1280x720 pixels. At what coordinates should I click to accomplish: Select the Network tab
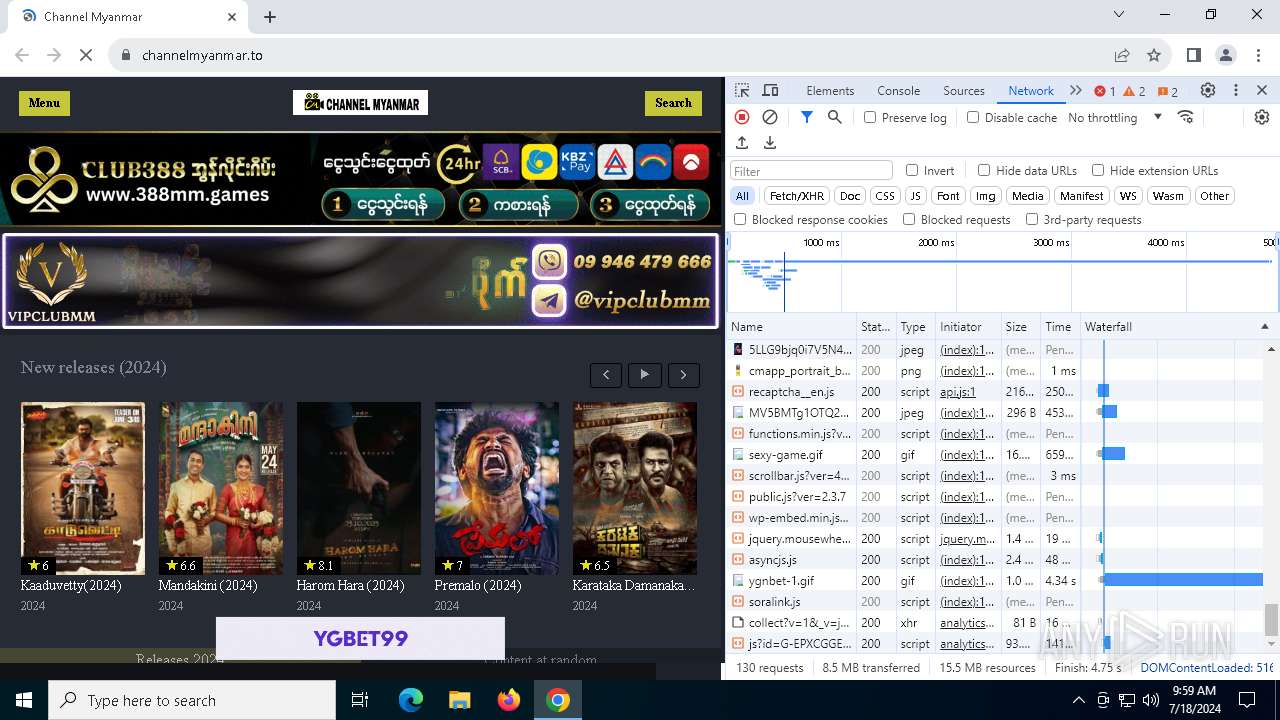(1031, 90)
